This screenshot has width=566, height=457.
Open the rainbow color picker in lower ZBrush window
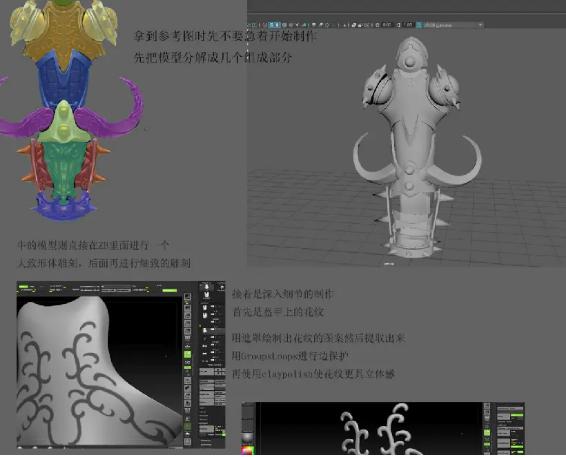[x=248, y=450]
